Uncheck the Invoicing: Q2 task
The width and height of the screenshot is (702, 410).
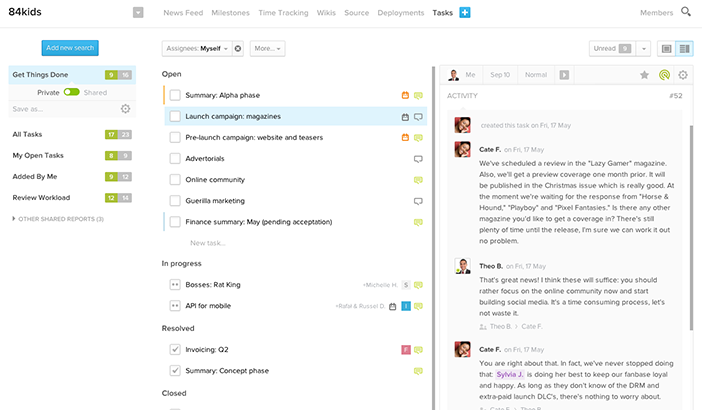pos(175,350)
